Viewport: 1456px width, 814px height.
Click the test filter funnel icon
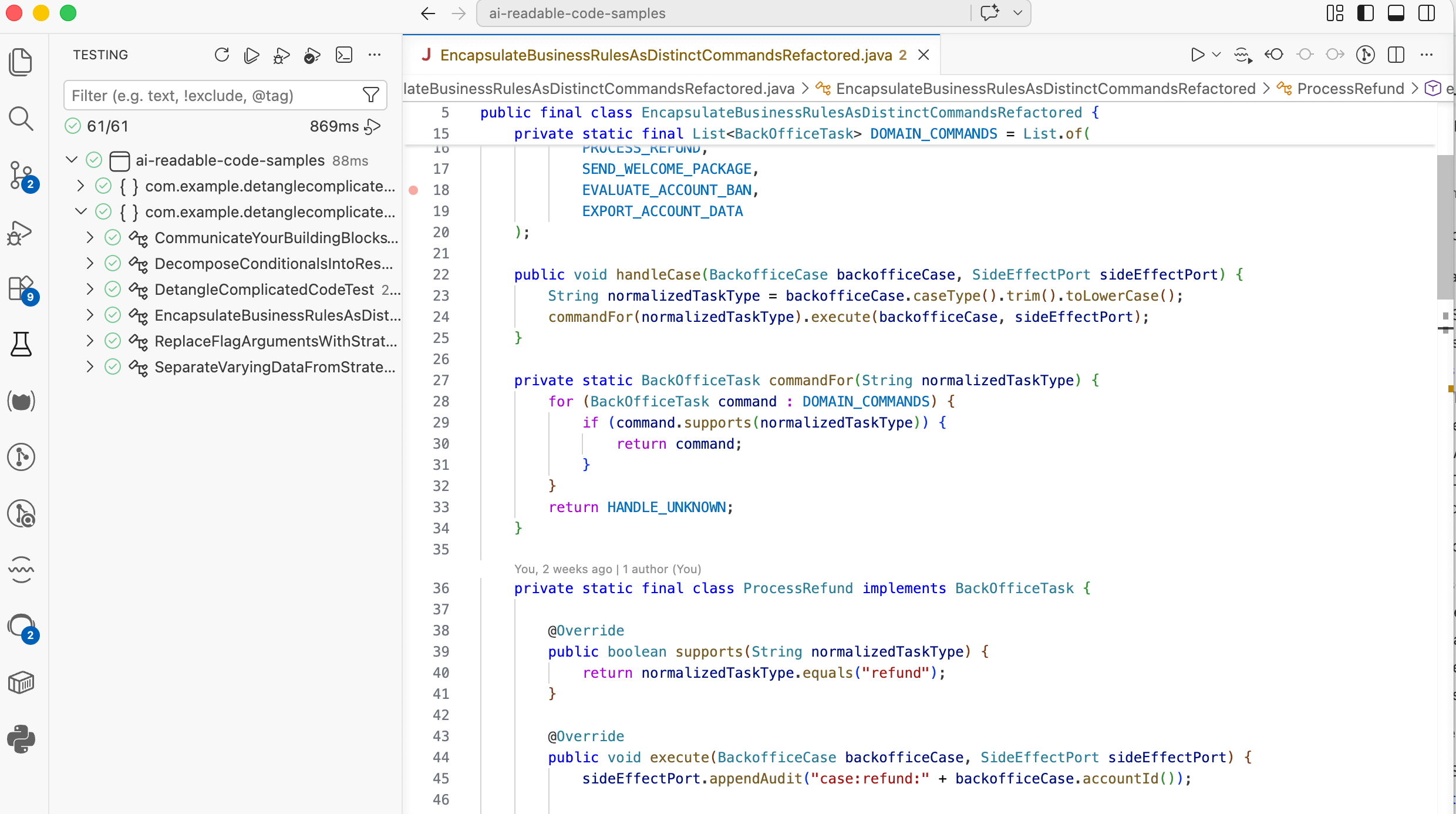pos(371,95)
